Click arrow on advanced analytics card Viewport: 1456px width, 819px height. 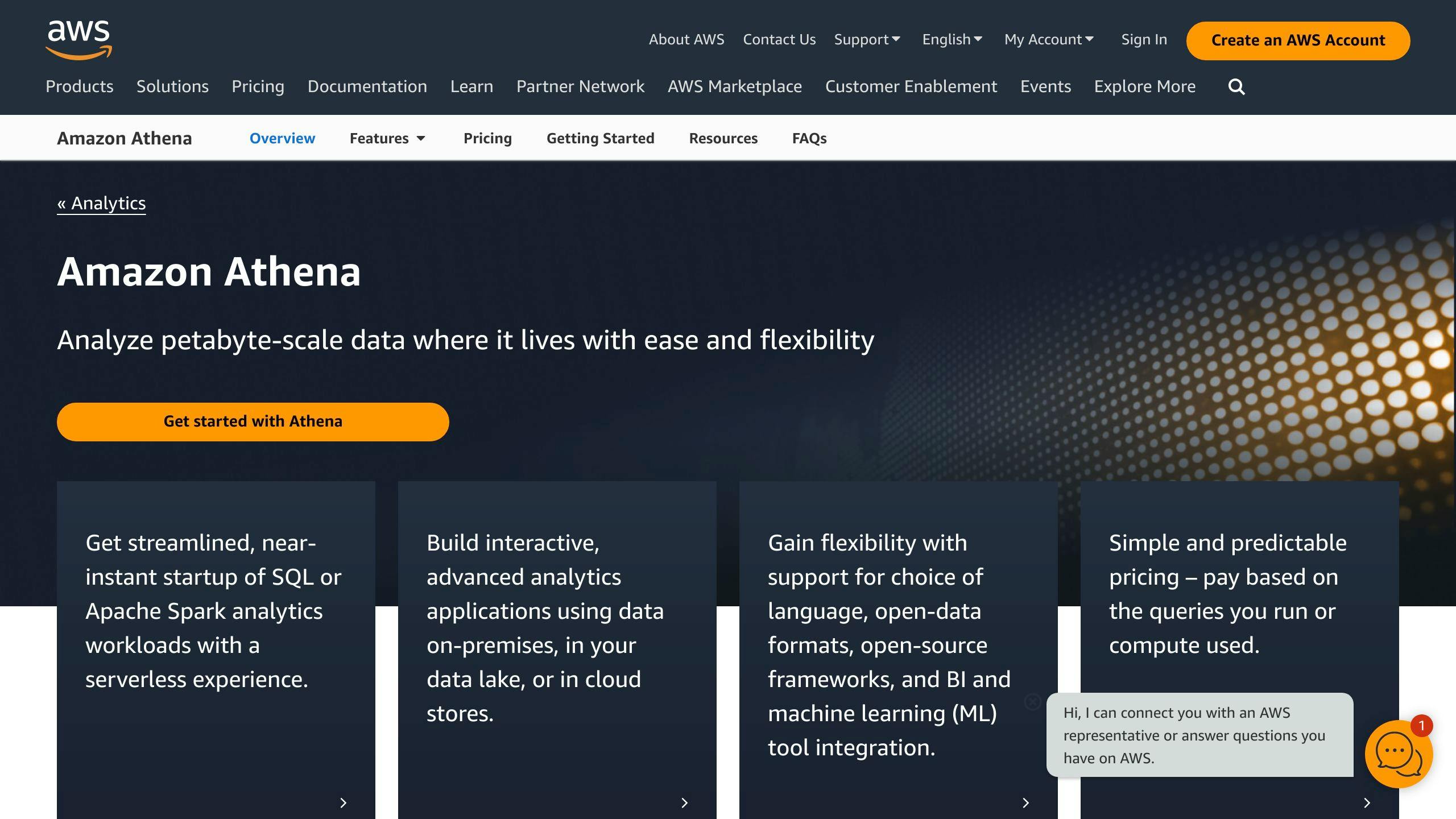tap(684, 803)
